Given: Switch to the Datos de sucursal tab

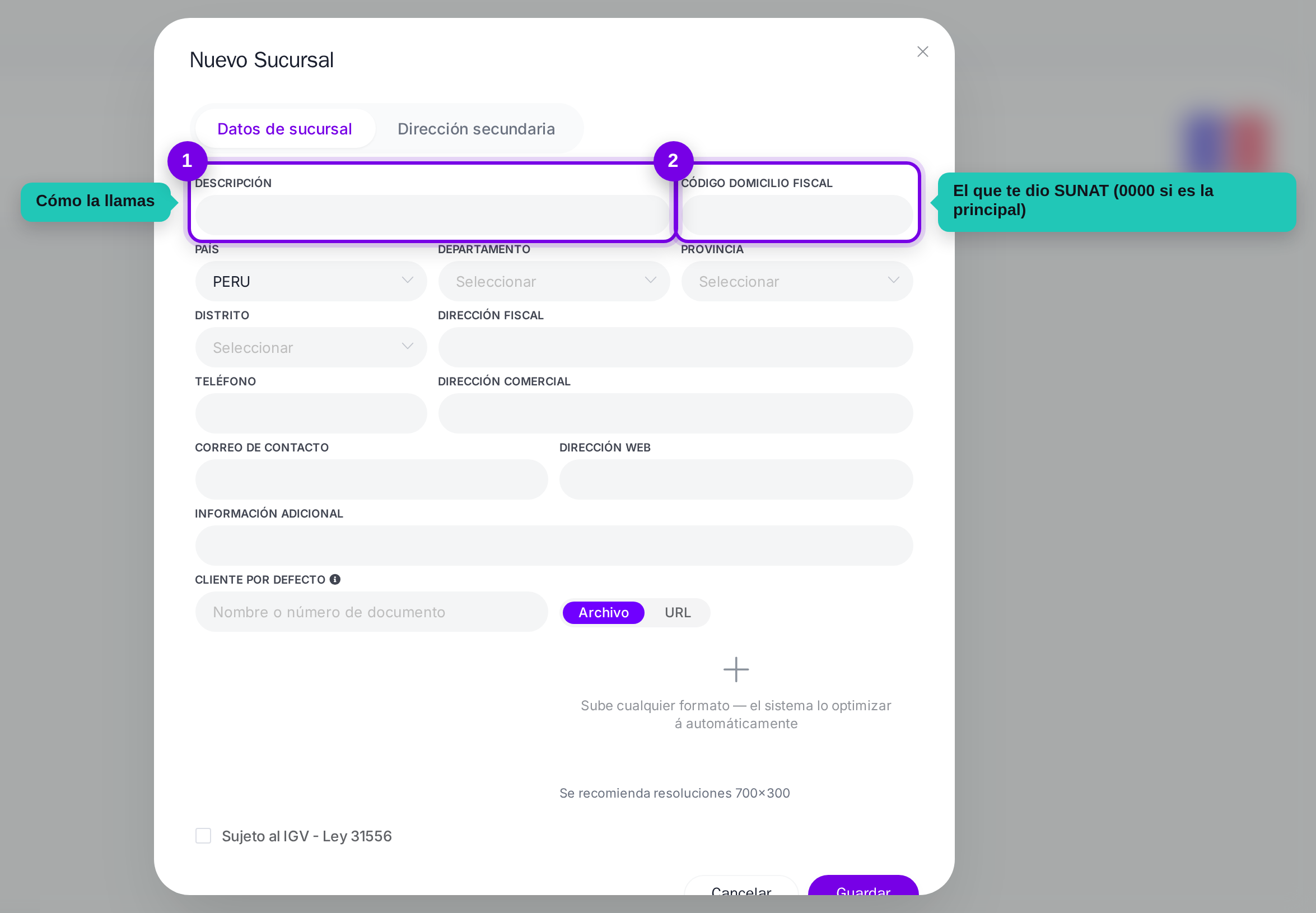Looking at the screenshot, I should coord(285,129).
